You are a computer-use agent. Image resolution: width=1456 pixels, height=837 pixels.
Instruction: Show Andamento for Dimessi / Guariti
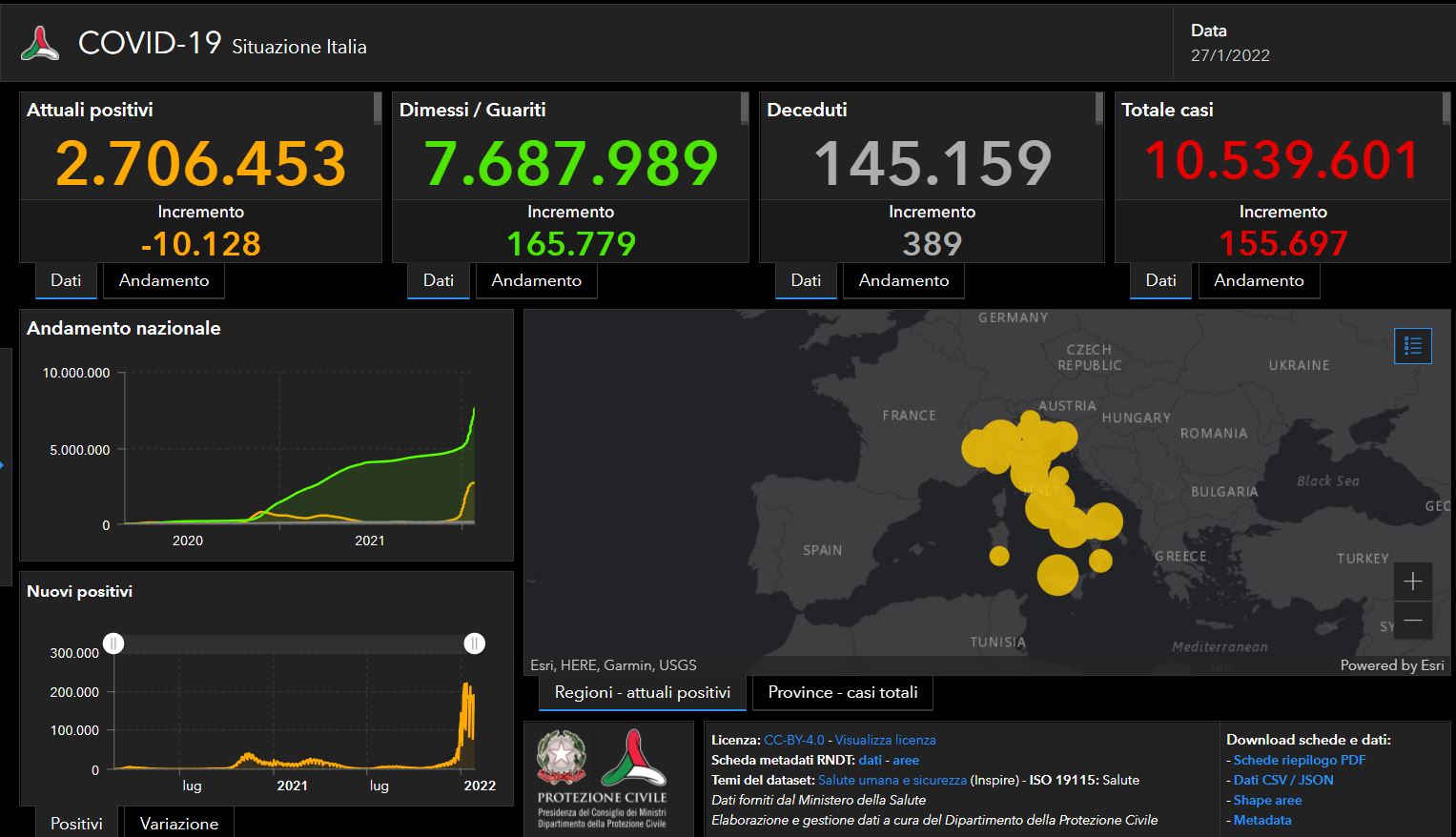click(536, 280)
